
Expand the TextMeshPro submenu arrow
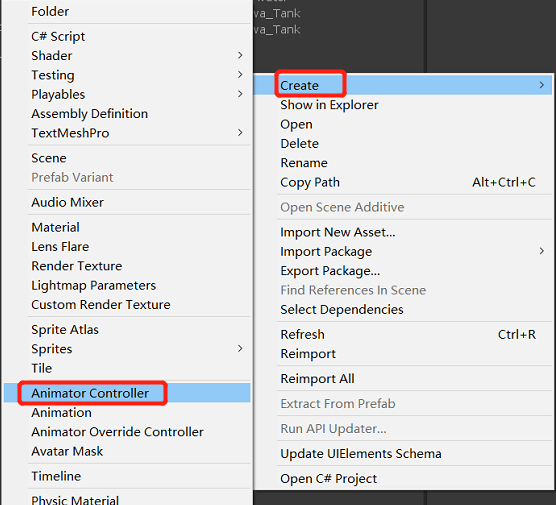tap(240, 133)
